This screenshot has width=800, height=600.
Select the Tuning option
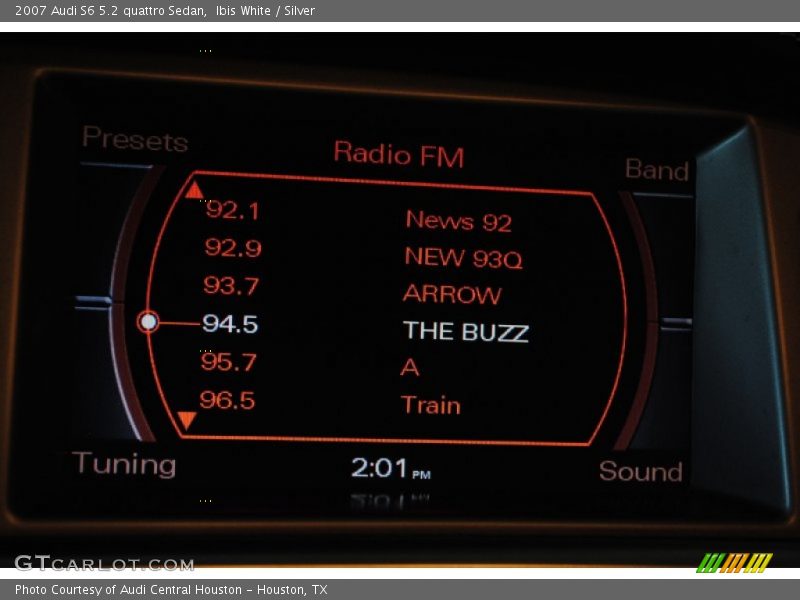pyautogui.click(x=124, y=464)
